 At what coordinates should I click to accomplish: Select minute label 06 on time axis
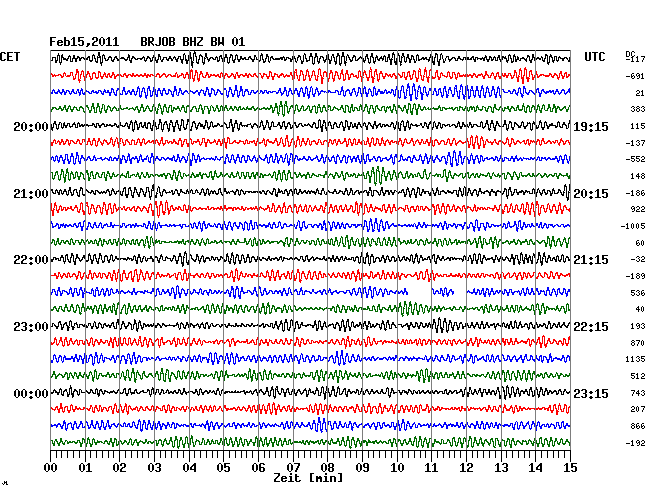tap(258, 468)
